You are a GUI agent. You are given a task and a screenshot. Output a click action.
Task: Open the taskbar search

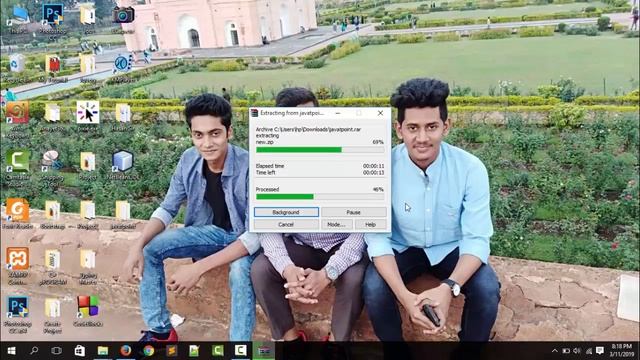coord(34,351)
